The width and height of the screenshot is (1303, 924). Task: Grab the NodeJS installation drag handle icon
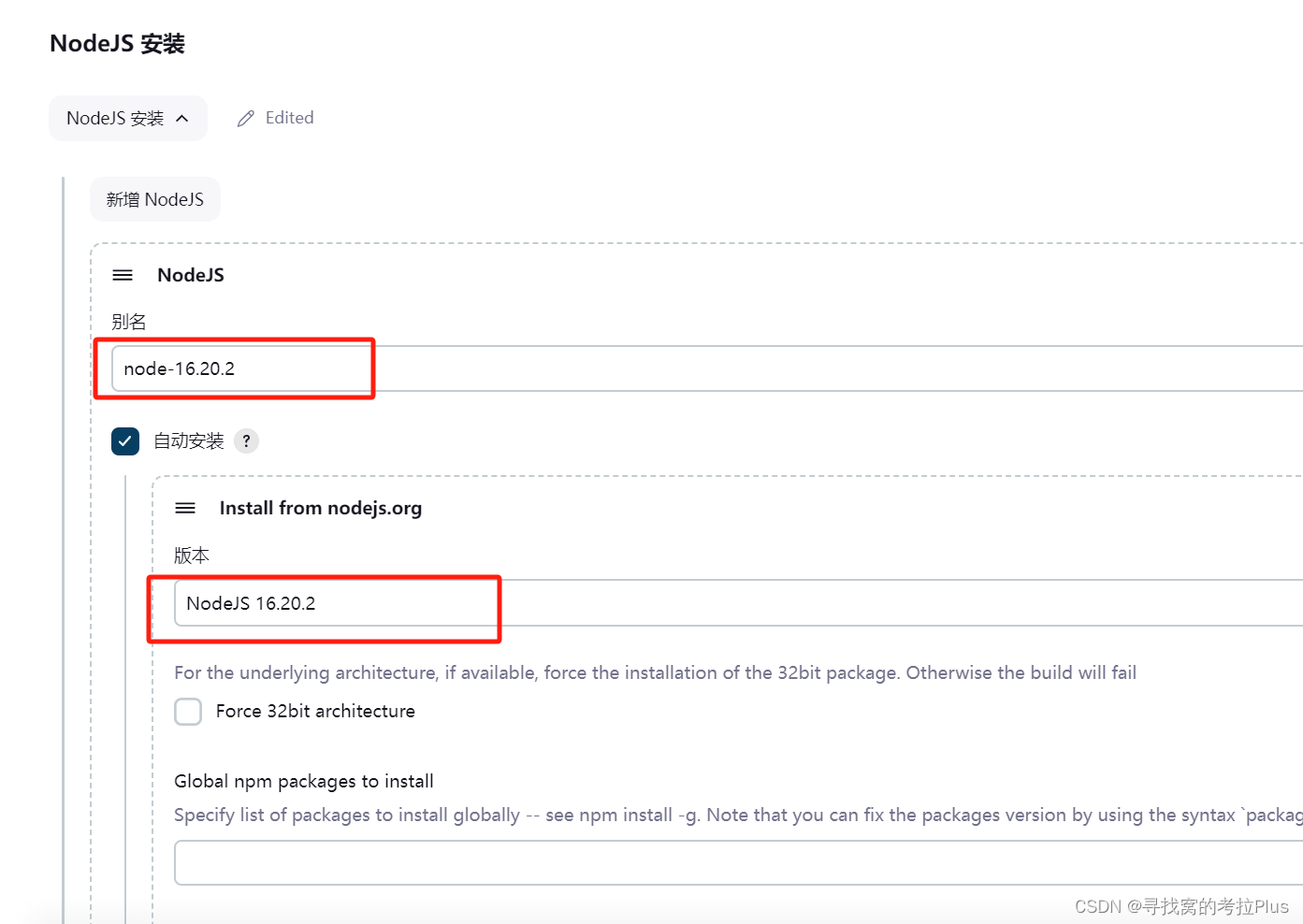coord(123,275)
